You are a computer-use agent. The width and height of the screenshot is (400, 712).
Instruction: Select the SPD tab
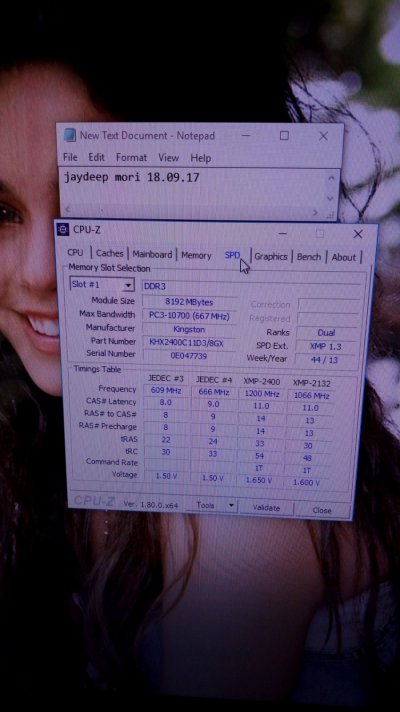[232, 255]
